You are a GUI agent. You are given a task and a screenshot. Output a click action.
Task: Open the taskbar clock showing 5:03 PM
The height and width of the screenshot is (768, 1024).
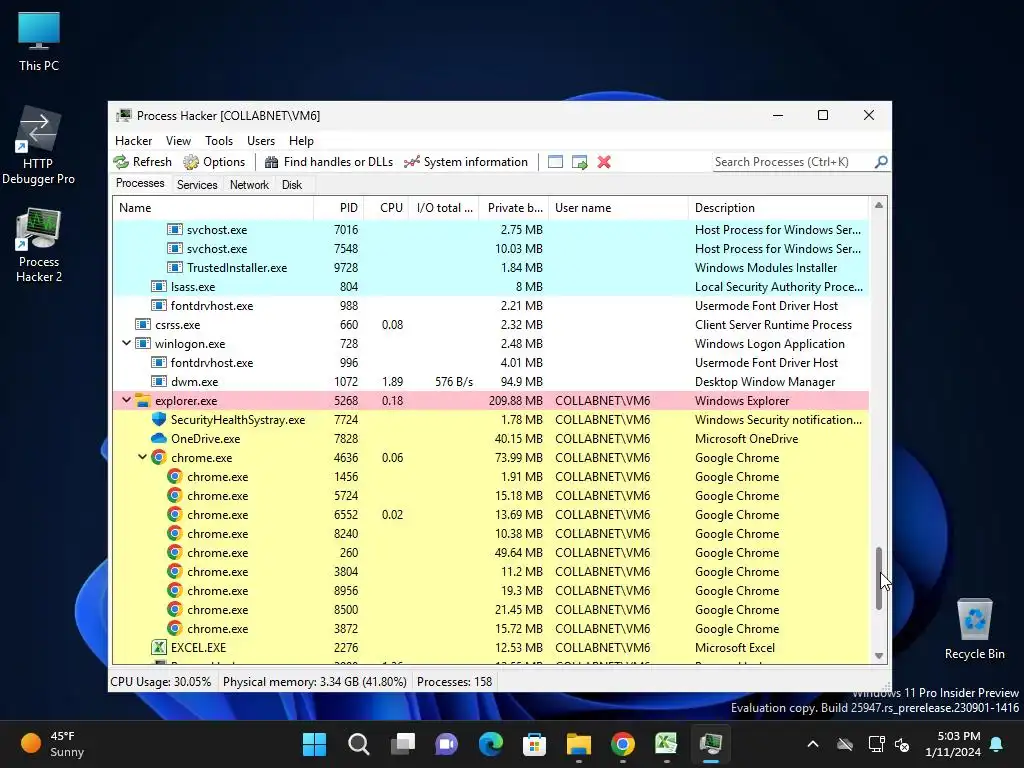pyautogui.click(x=953, y=744)
